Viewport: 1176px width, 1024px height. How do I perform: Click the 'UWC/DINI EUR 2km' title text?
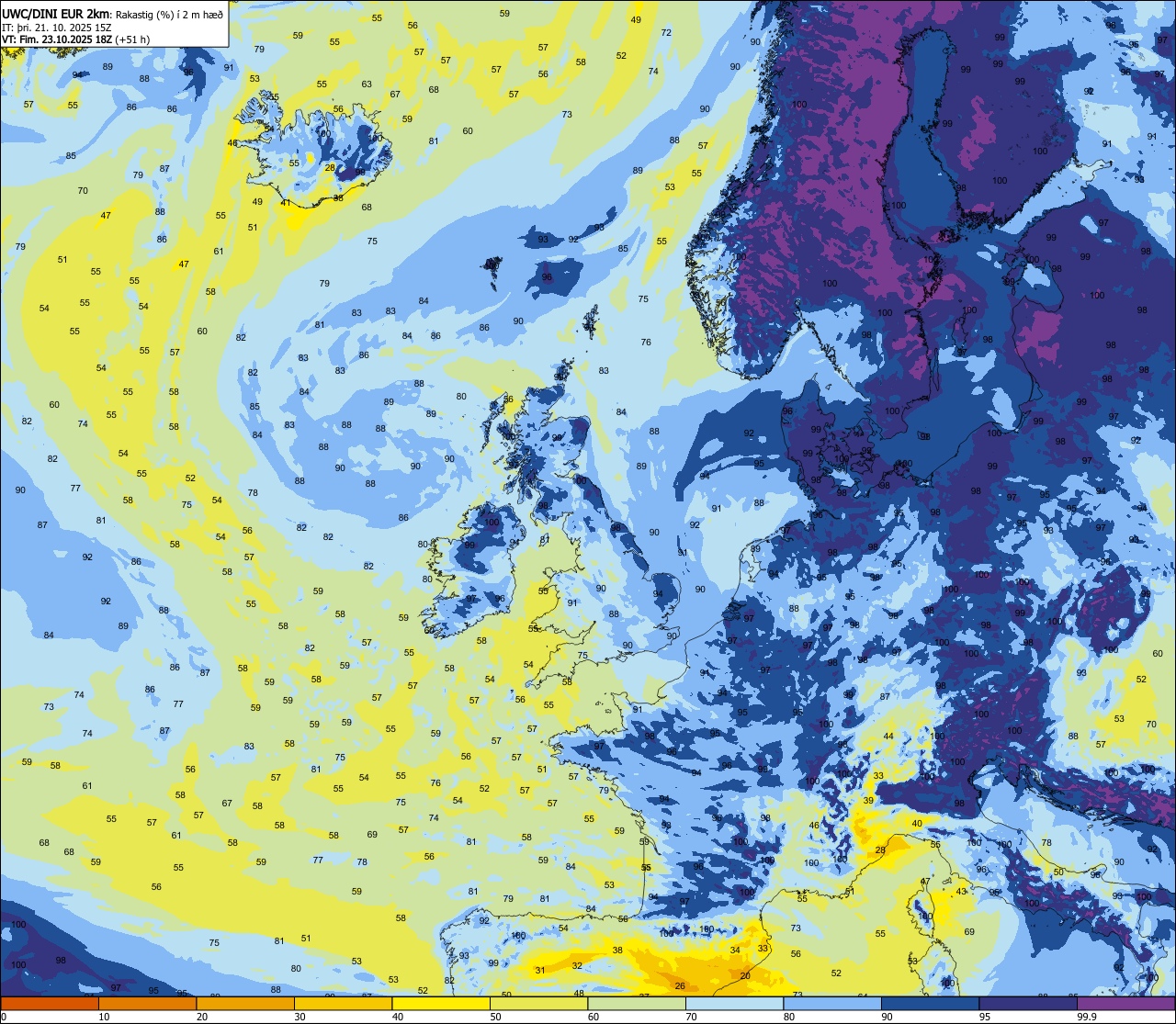[55, 12]
